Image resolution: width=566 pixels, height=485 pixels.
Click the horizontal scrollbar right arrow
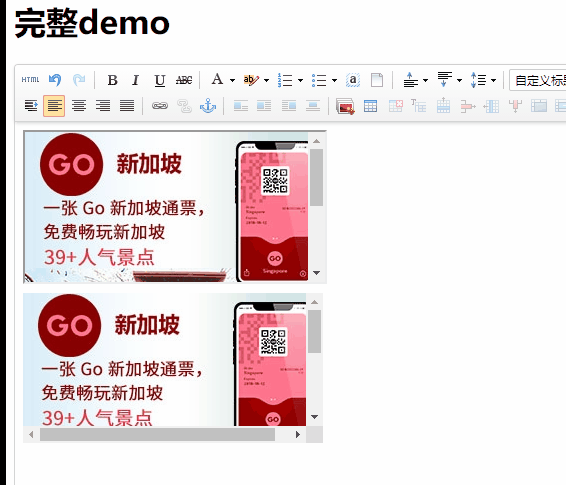pos(298,434)
